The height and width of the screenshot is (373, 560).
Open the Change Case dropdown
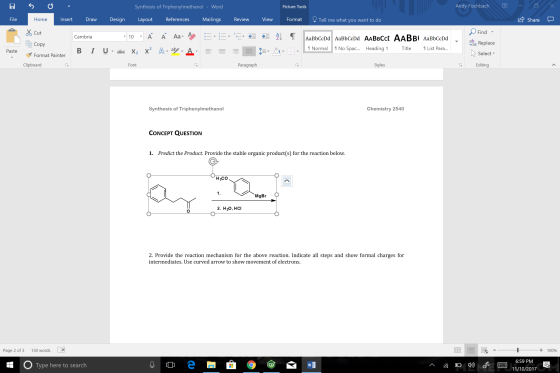tap(178, 36)
